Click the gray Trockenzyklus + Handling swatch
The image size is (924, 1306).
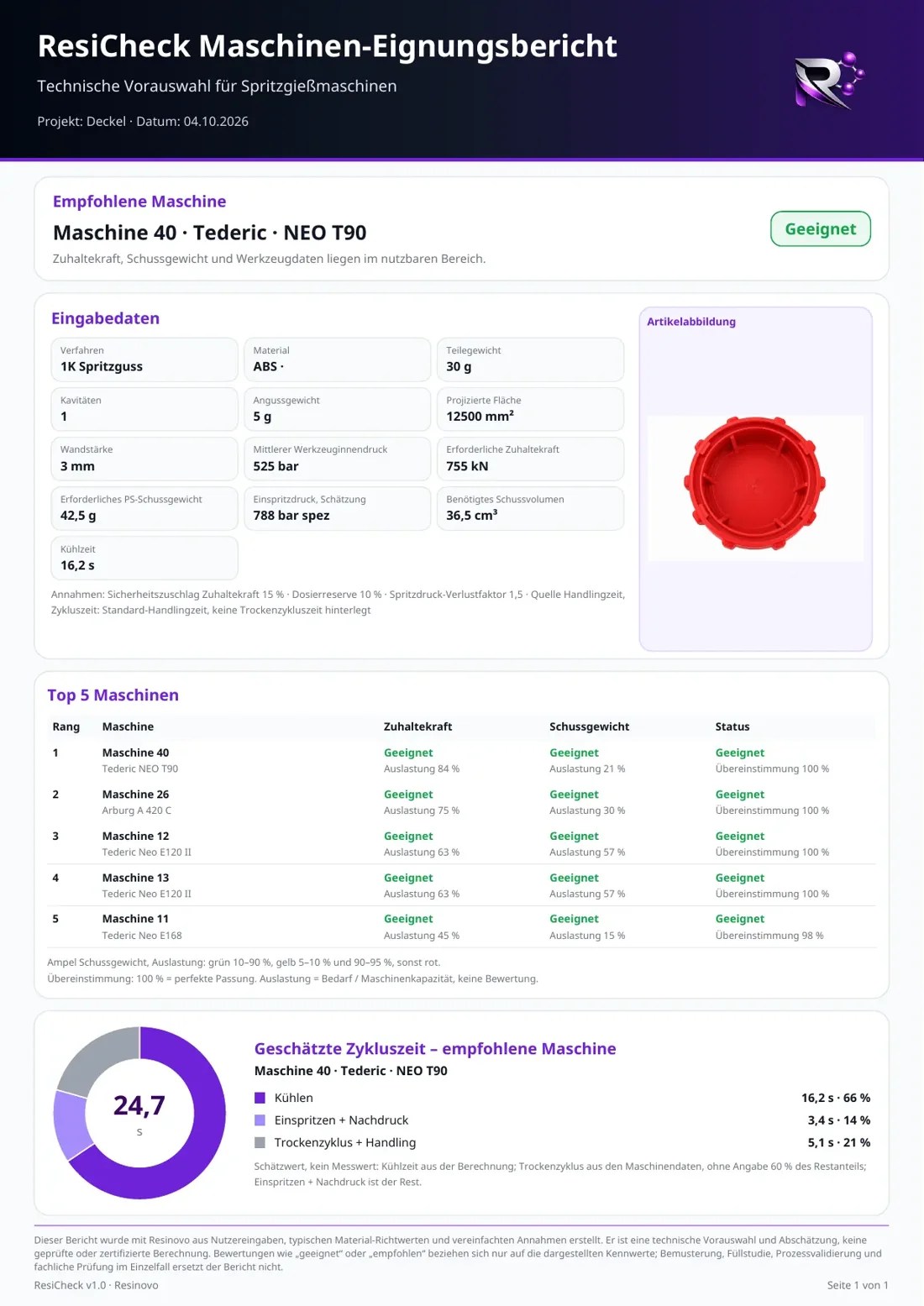pos(260,1142)
